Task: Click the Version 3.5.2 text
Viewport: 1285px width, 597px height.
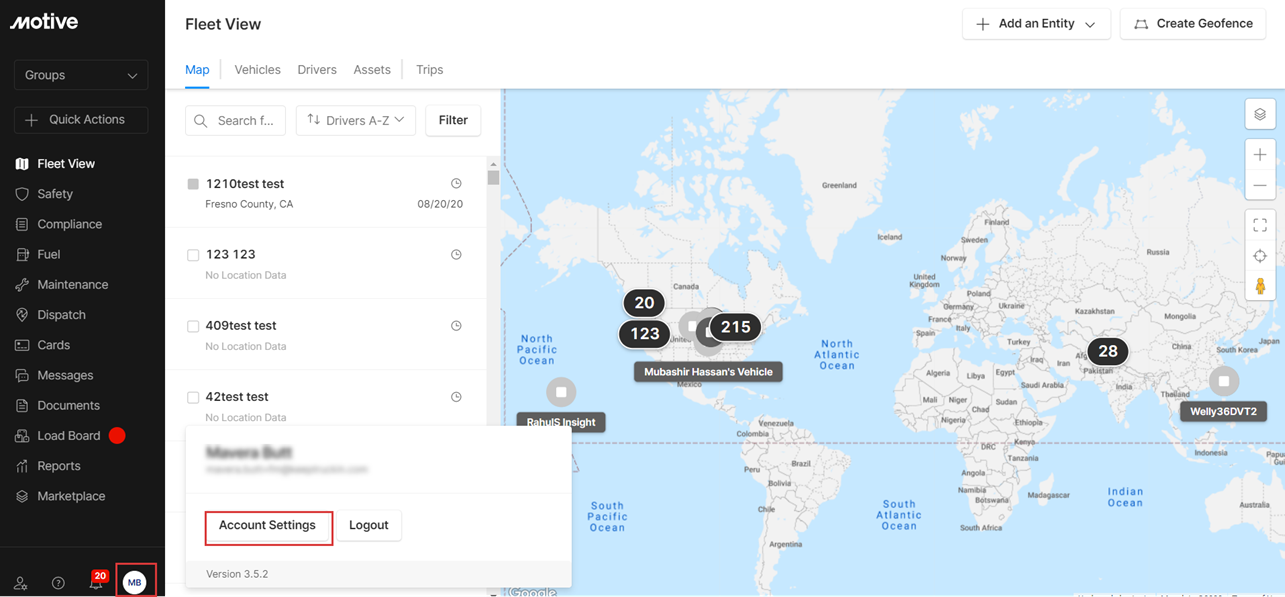Action: pyautogui.click(x=237, y=575)
